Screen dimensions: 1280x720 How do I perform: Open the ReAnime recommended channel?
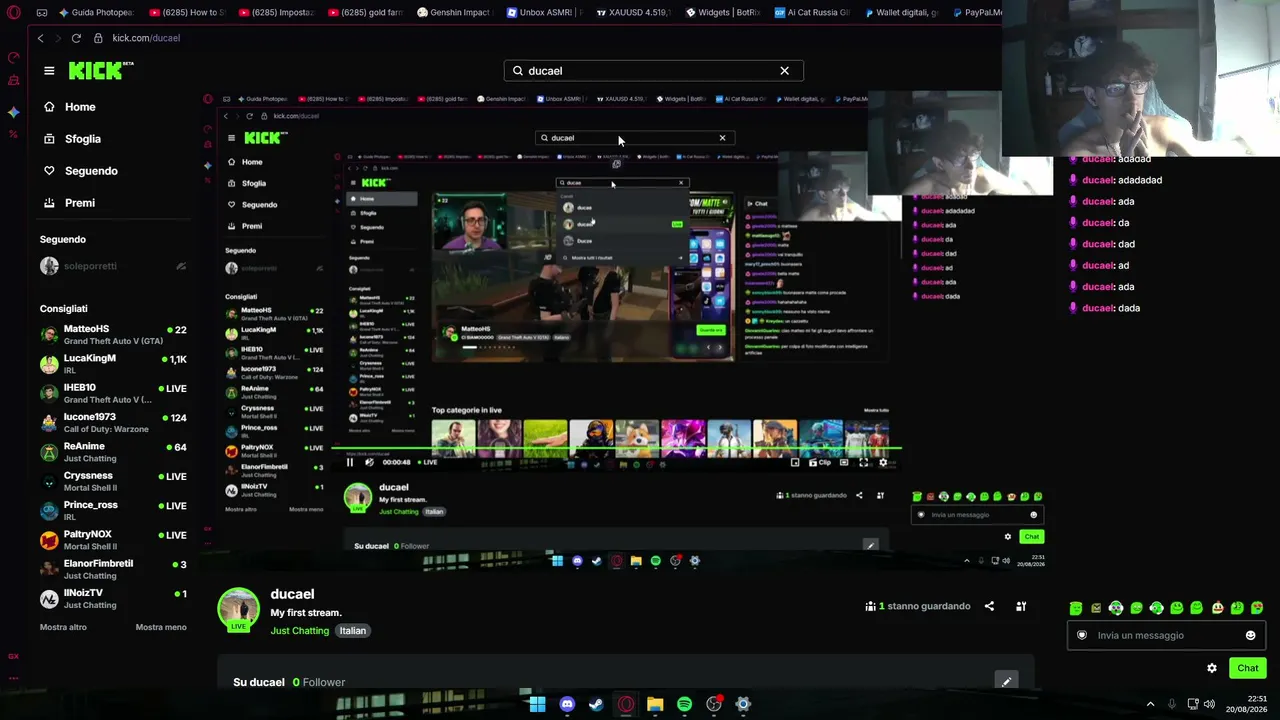[113, 452]
